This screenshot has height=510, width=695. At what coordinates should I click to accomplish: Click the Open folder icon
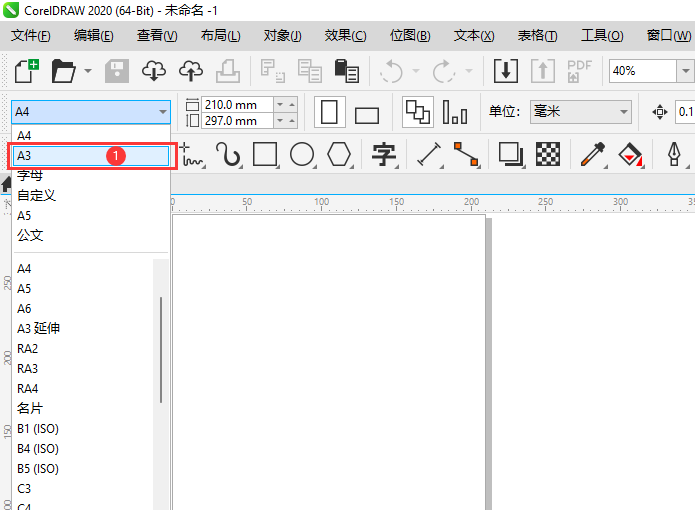(x=63, y=71)
